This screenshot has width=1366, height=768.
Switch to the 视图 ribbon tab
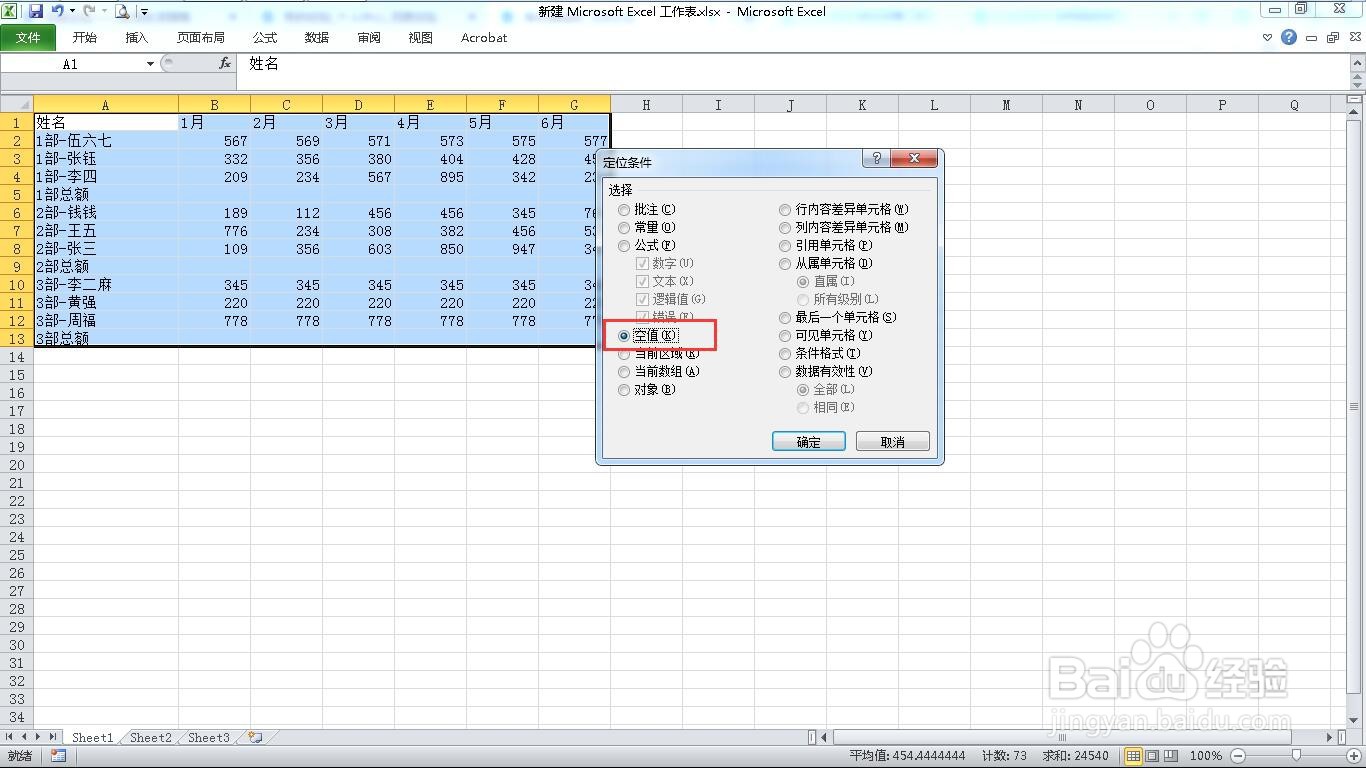pyautogui.click(x=421, y=38)
